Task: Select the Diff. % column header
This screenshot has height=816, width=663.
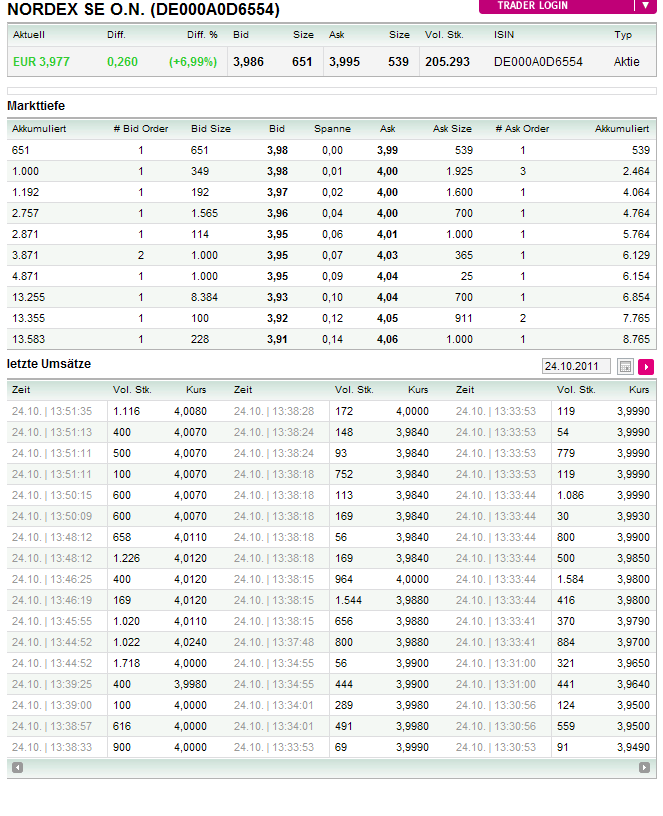Action: coord(202,35)
